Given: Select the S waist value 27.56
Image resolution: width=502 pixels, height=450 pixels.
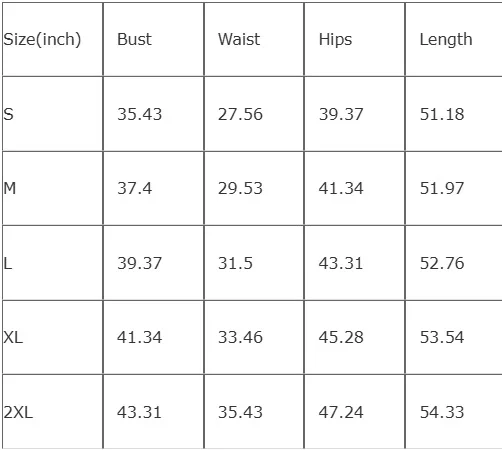Looking at the screenshot, I should pos(240,114).
